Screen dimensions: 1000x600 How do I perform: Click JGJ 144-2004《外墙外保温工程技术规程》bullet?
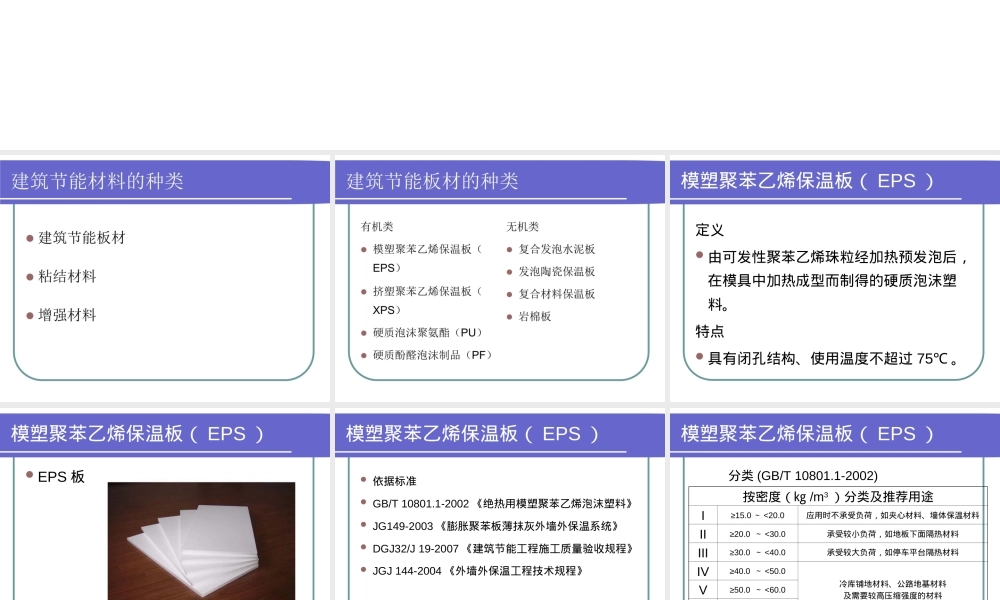pos(479,571)
